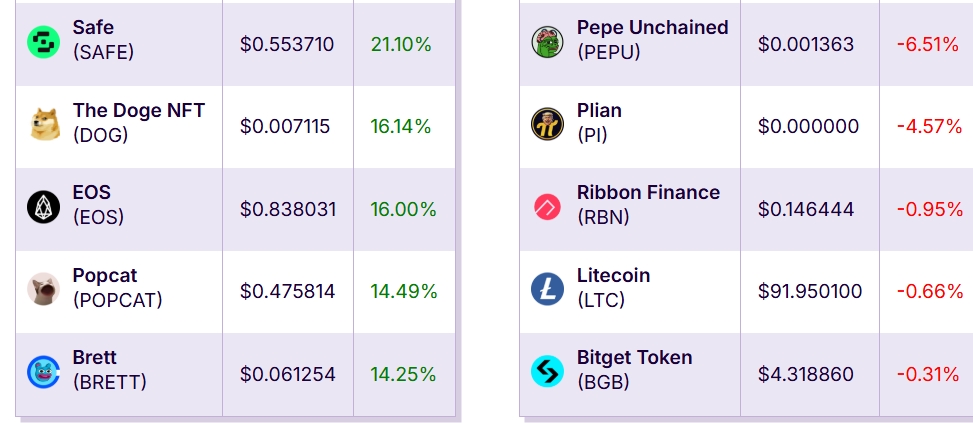The height and width of the screenshot is (423, 973).
Task: Click the Plian PI coin icon
Action: [547, 124]
